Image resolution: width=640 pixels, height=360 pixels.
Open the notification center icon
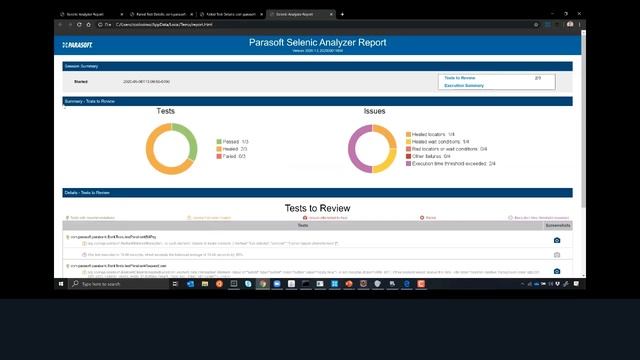pos(576,284)
